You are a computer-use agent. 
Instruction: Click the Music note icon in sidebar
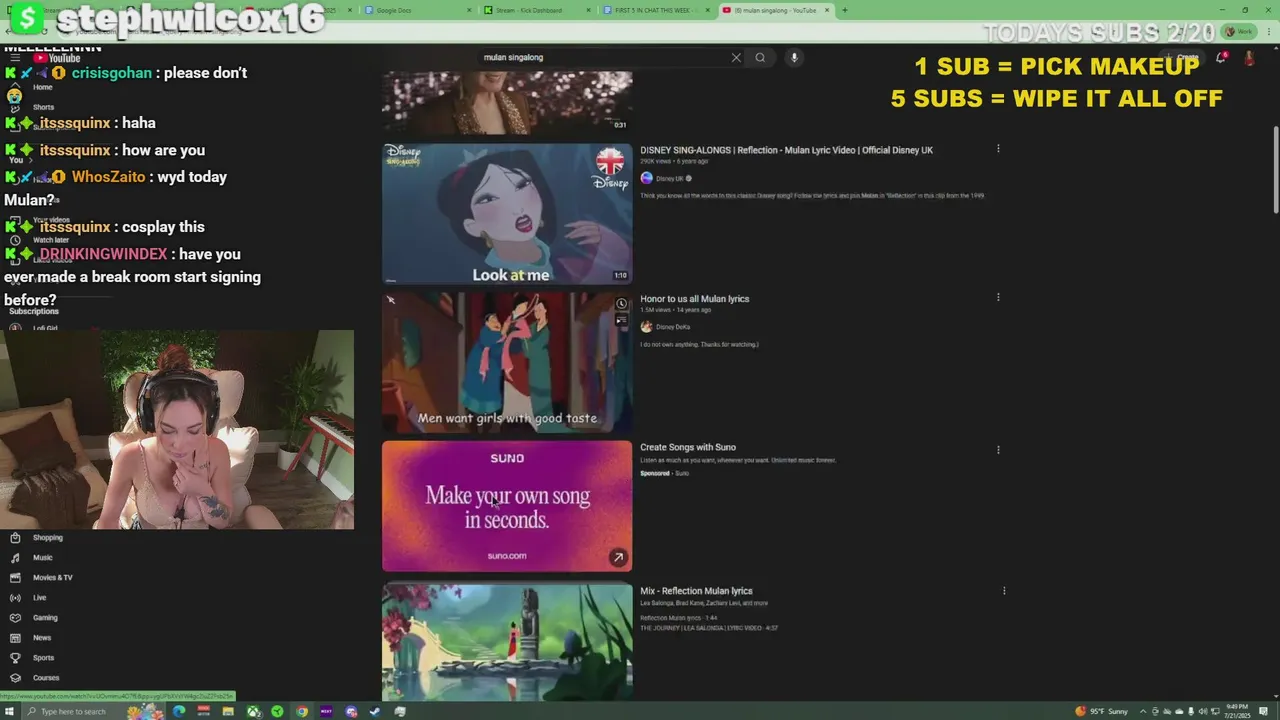tap(15, 557)
